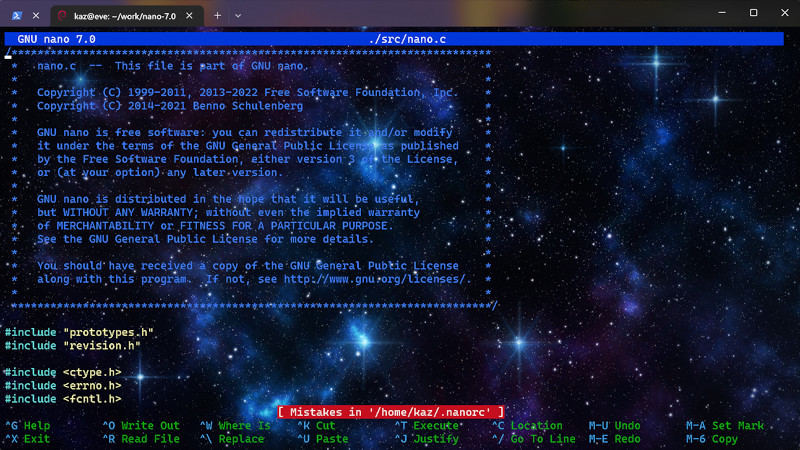Select the PowerShell tab icon
This screenshot has width=800, height=450.
tap(16, 15)
